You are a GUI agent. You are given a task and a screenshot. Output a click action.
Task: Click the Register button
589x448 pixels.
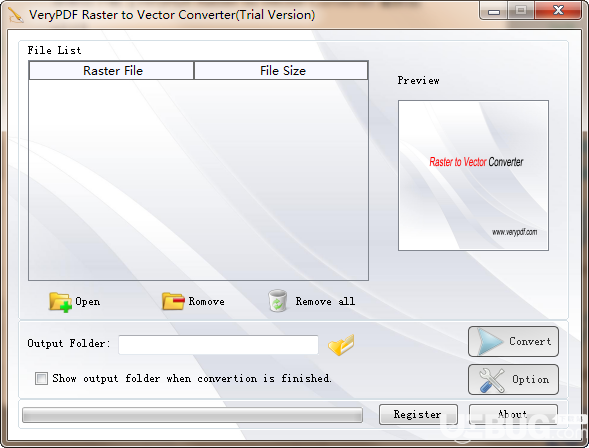418,414
